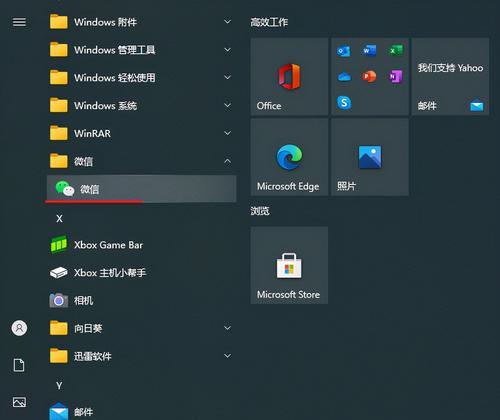Expand the Windows 轻松使用 folder chevron
500x420 pixels.
click(x=227, y=78)
